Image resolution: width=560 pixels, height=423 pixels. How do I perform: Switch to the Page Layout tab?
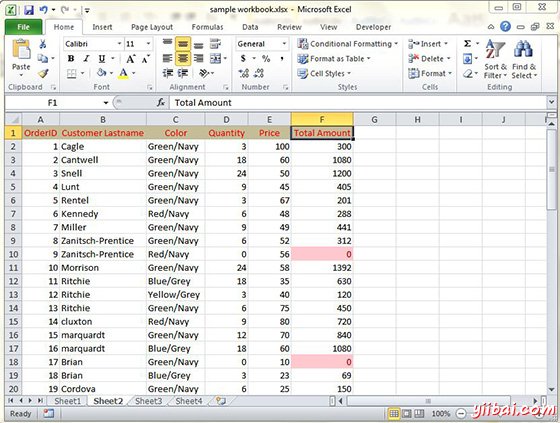pos(152,27)
